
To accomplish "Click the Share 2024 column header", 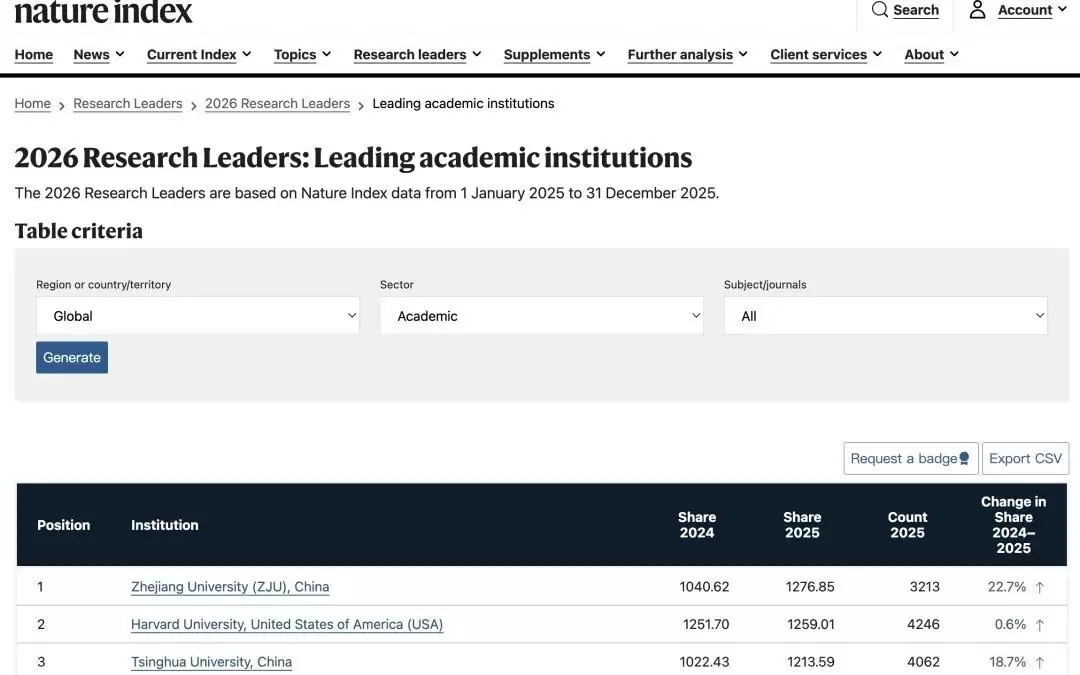I will [x=697, y=525].
